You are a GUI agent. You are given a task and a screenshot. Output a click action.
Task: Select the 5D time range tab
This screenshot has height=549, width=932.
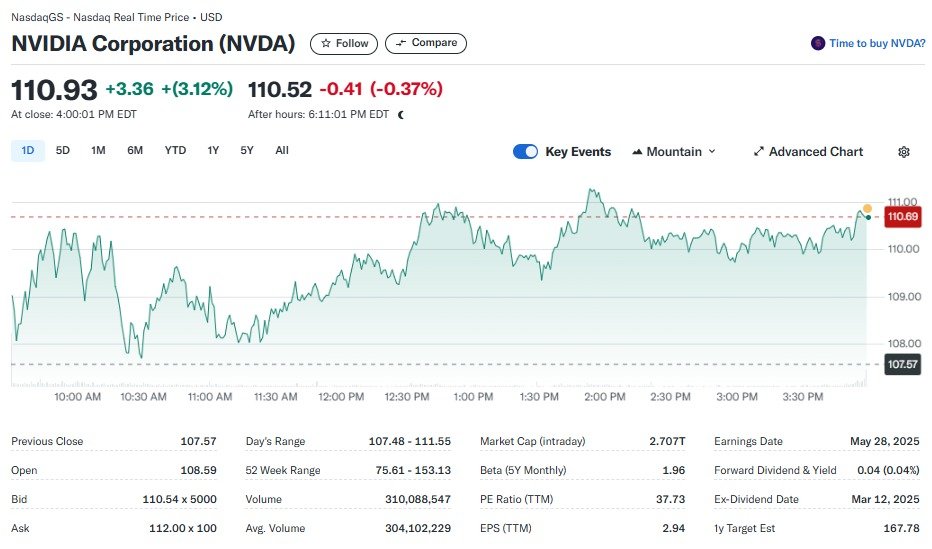(x=63, y=151)
